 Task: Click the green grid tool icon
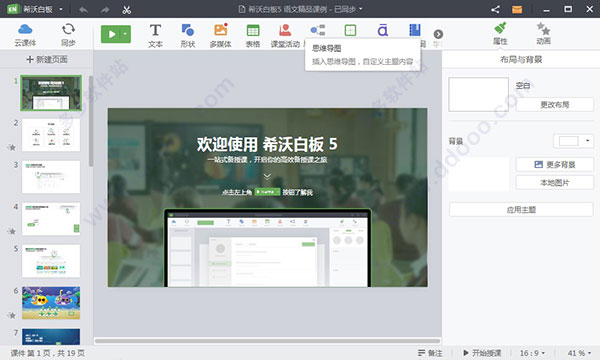pyautogui.click(x=350, y=30)
